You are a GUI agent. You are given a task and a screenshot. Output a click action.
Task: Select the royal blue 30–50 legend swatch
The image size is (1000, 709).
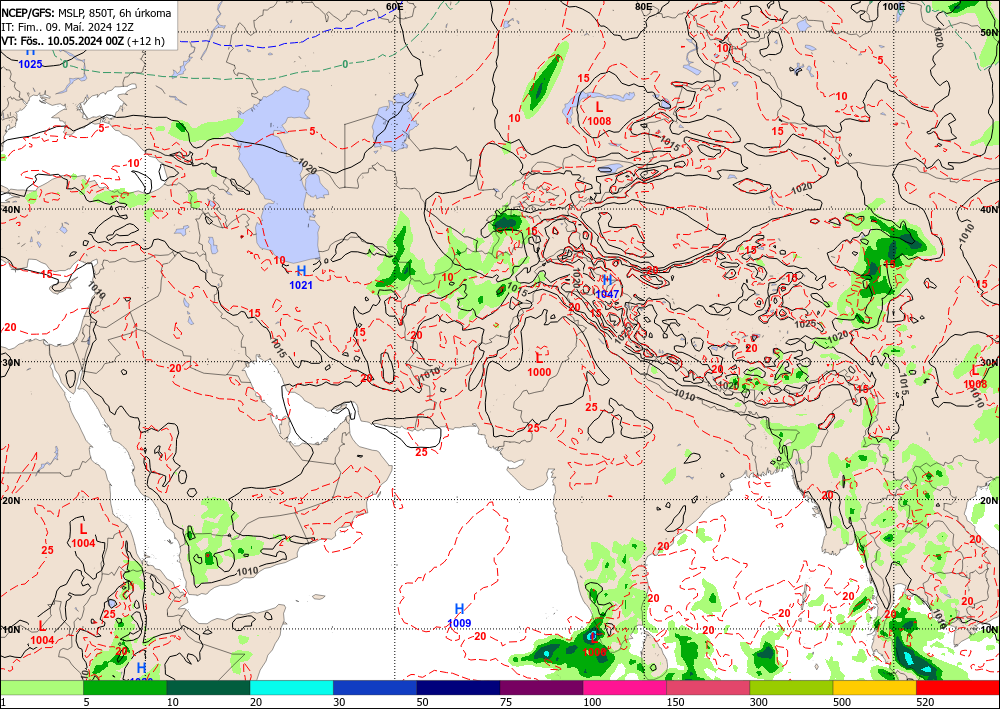point(375,688)
